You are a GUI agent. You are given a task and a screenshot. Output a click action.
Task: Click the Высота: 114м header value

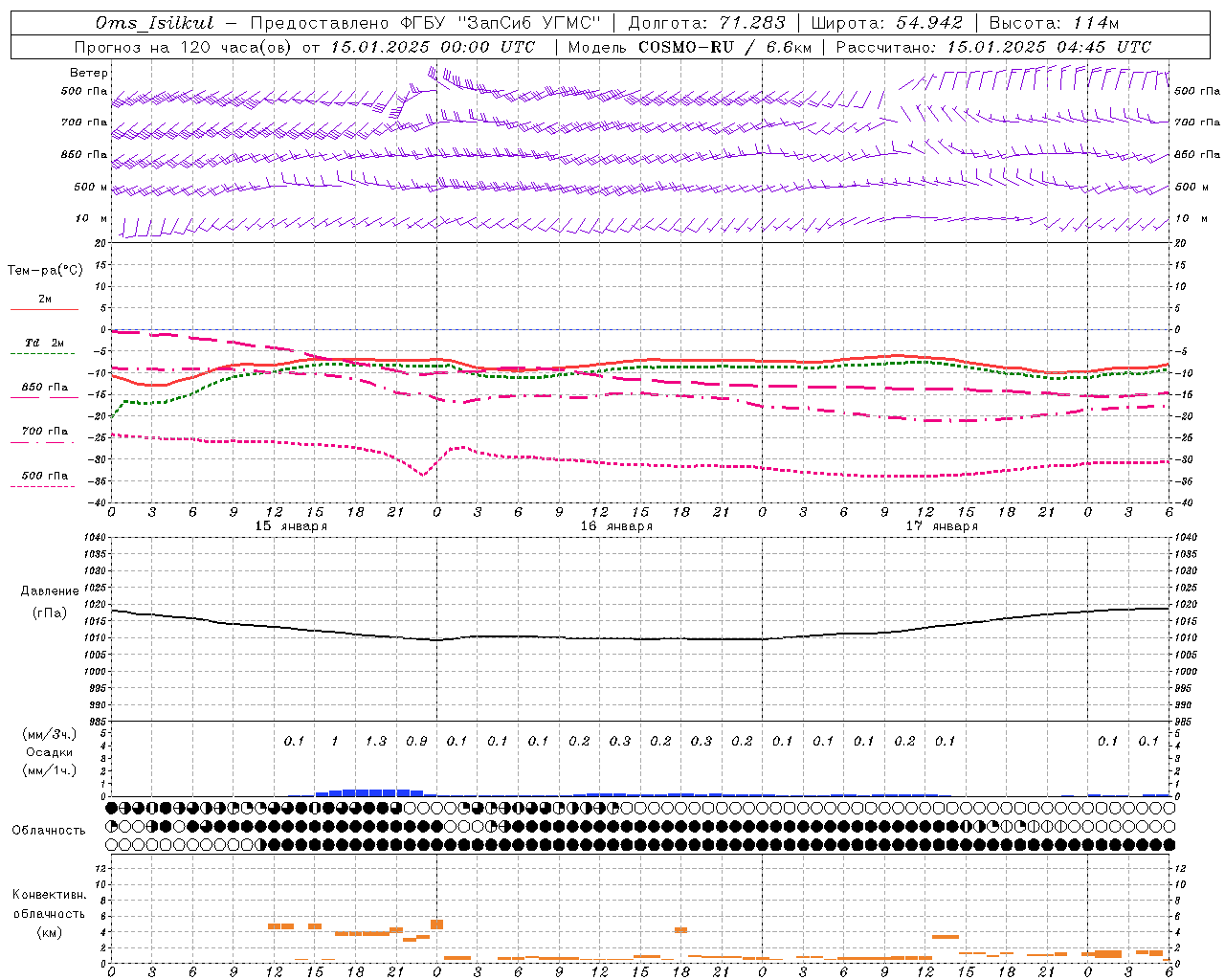click(1054, 23)
